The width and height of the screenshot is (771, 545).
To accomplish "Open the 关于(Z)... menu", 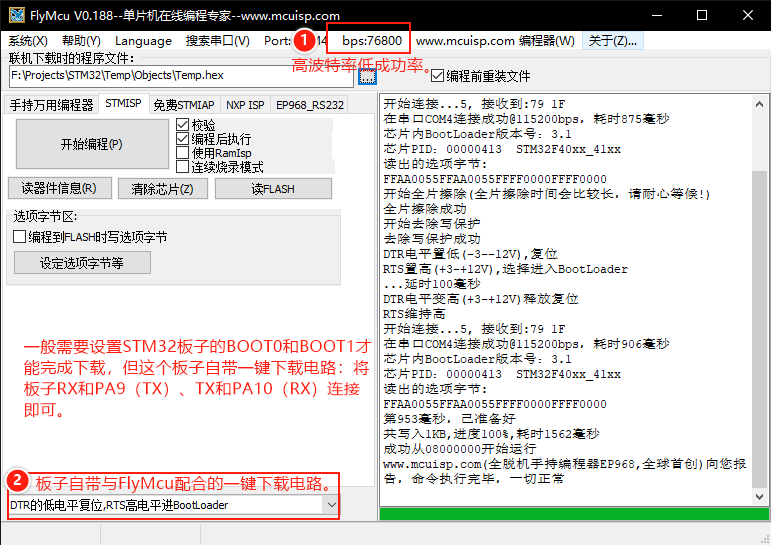I will tap(613, 41).
